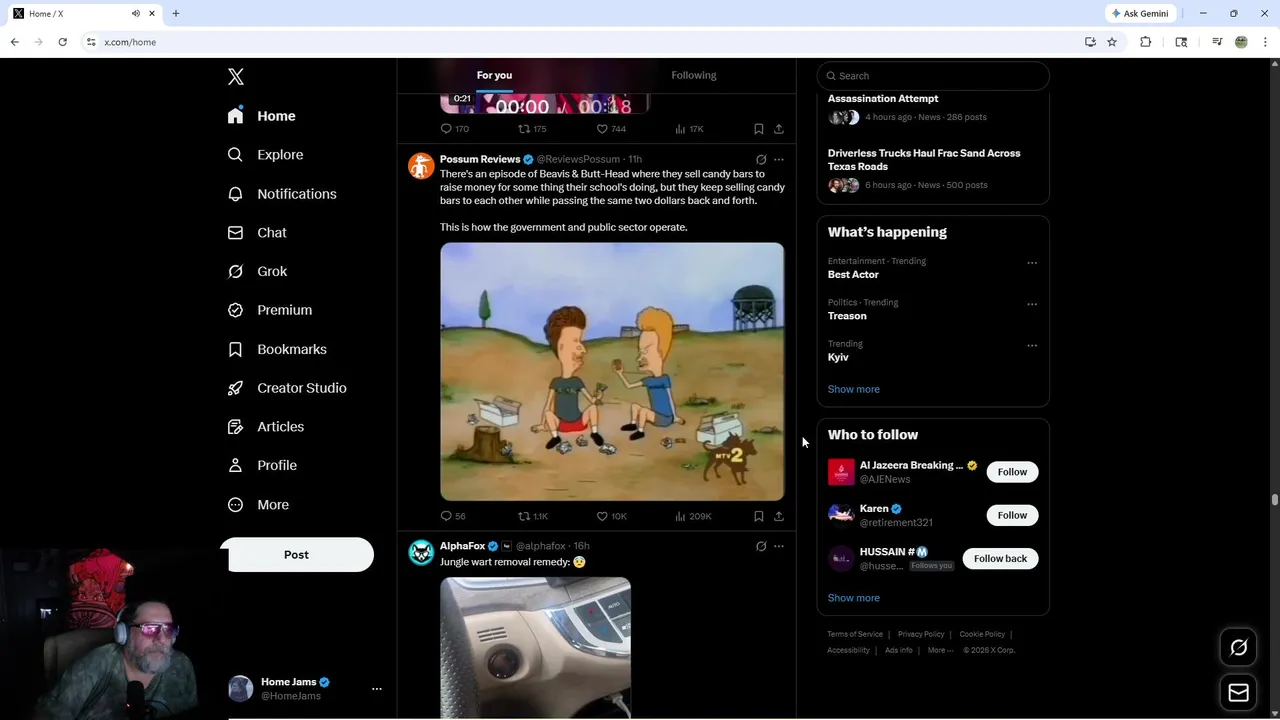Open Grok in the sidebar

click(x=257, y=271)
